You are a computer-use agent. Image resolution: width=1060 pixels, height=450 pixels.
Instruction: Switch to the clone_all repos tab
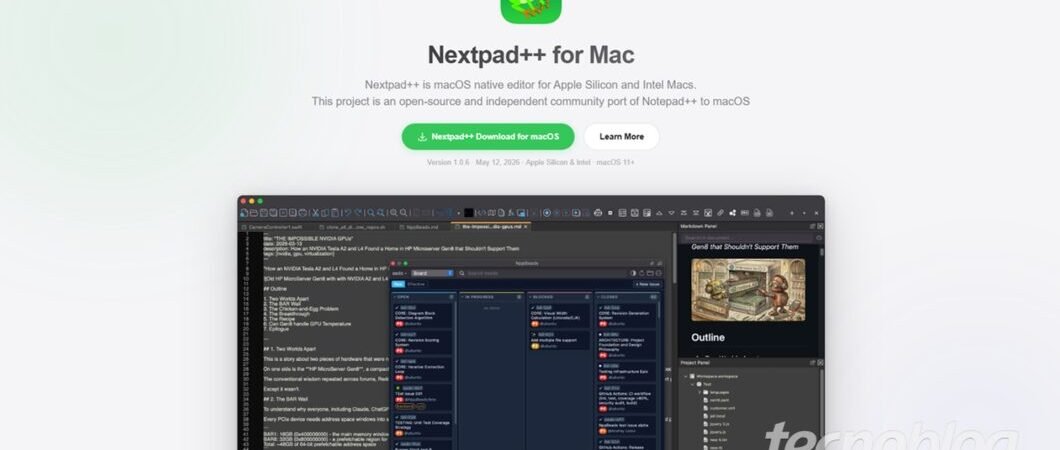(x=354, y=227)
